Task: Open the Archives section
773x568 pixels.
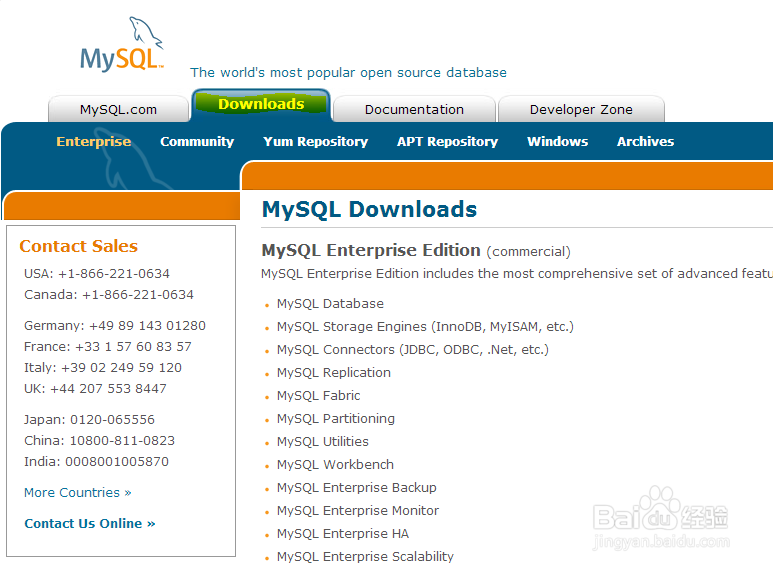Action: point(645,142)
